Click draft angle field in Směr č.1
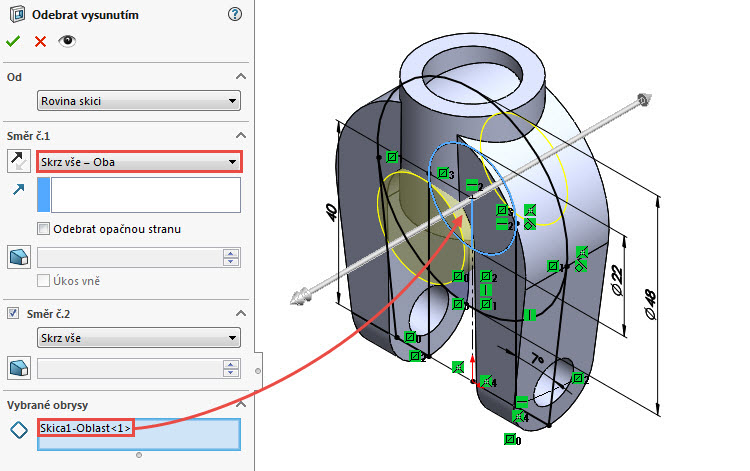Screen dimensions: 750x471 click(x=129, y=257)
